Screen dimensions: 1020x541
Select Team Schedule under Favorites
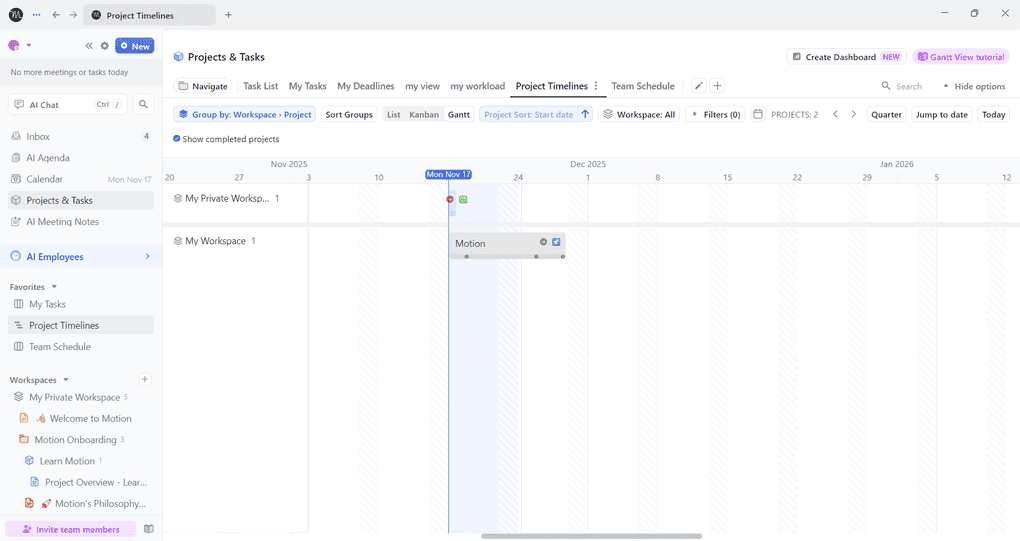point(81,347)
